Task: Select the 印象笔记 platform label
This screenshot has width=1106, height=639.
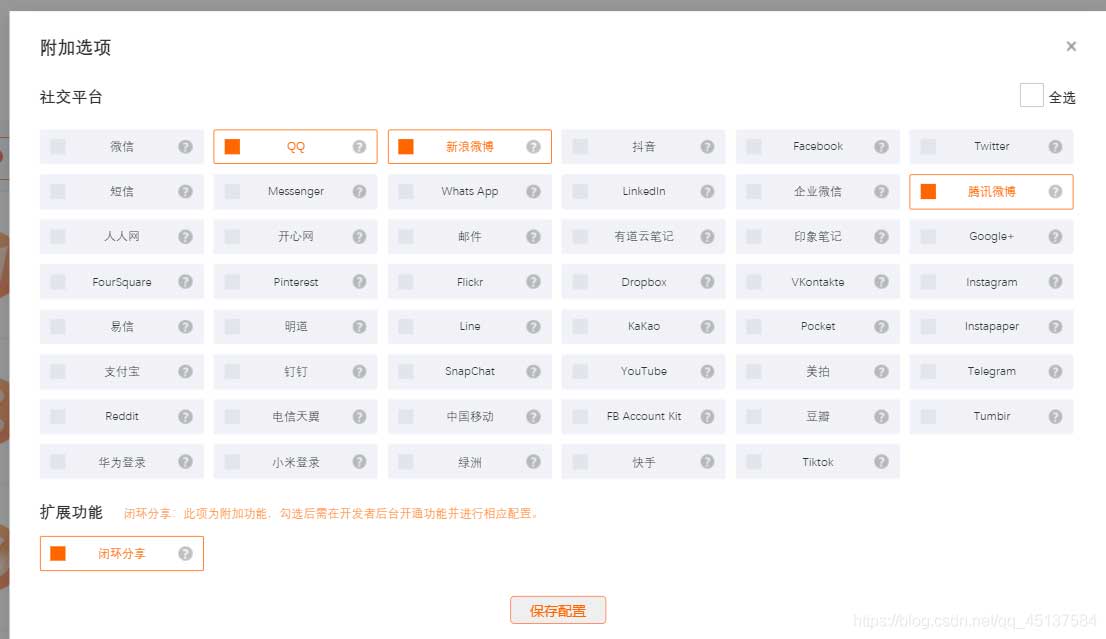Action: [x=818, y=236]
